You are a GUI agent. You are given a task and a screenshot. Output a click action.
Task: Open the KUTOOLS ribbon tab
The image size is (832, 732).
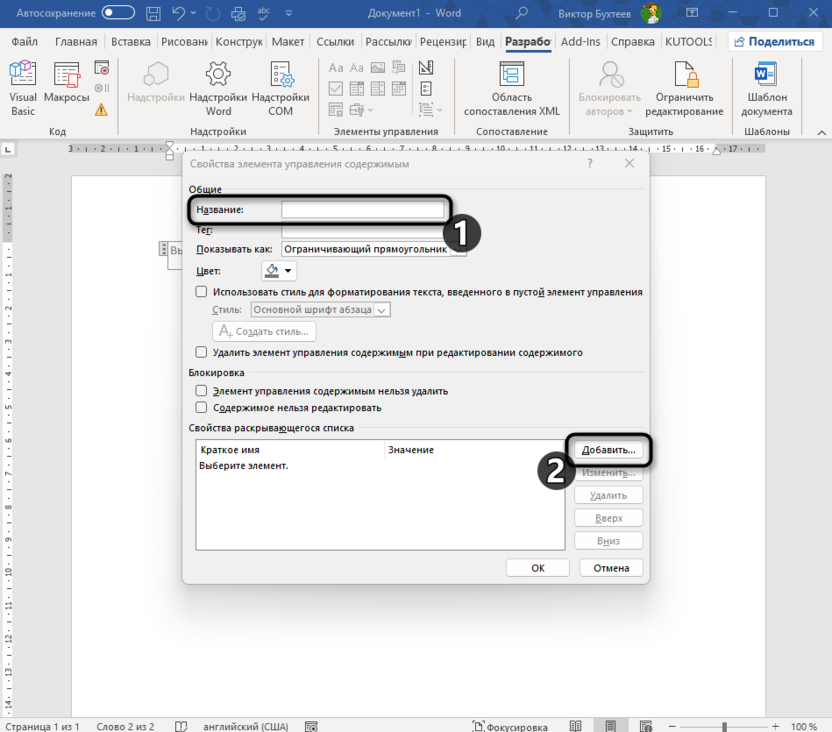tap(689, 42)
